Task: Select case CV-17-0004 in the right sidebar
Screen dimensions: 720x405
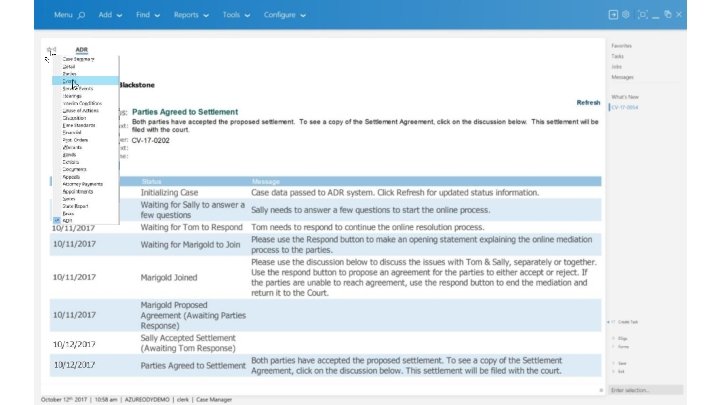Action: (x=624, y=107)
